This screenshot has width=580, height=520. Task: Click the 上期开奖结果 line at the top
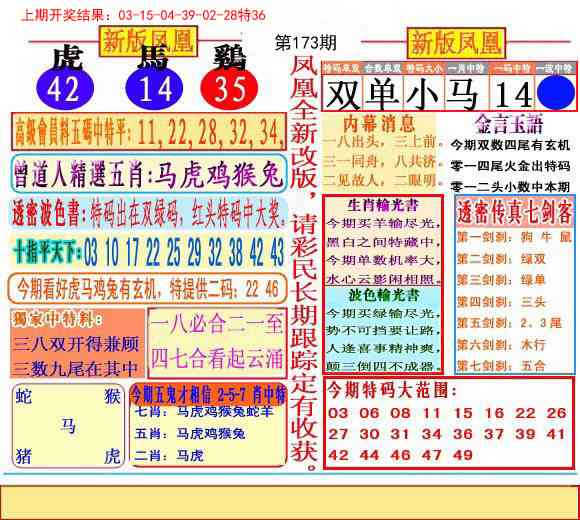point(144,15)
